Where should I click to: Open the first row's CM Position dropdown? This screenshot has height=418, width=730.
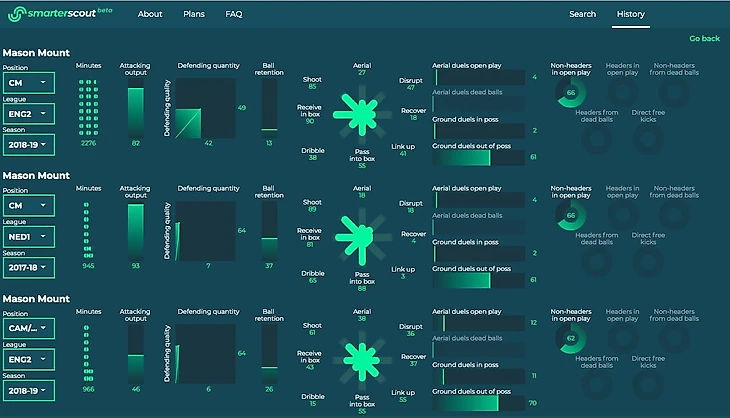[x=28, y=83]
